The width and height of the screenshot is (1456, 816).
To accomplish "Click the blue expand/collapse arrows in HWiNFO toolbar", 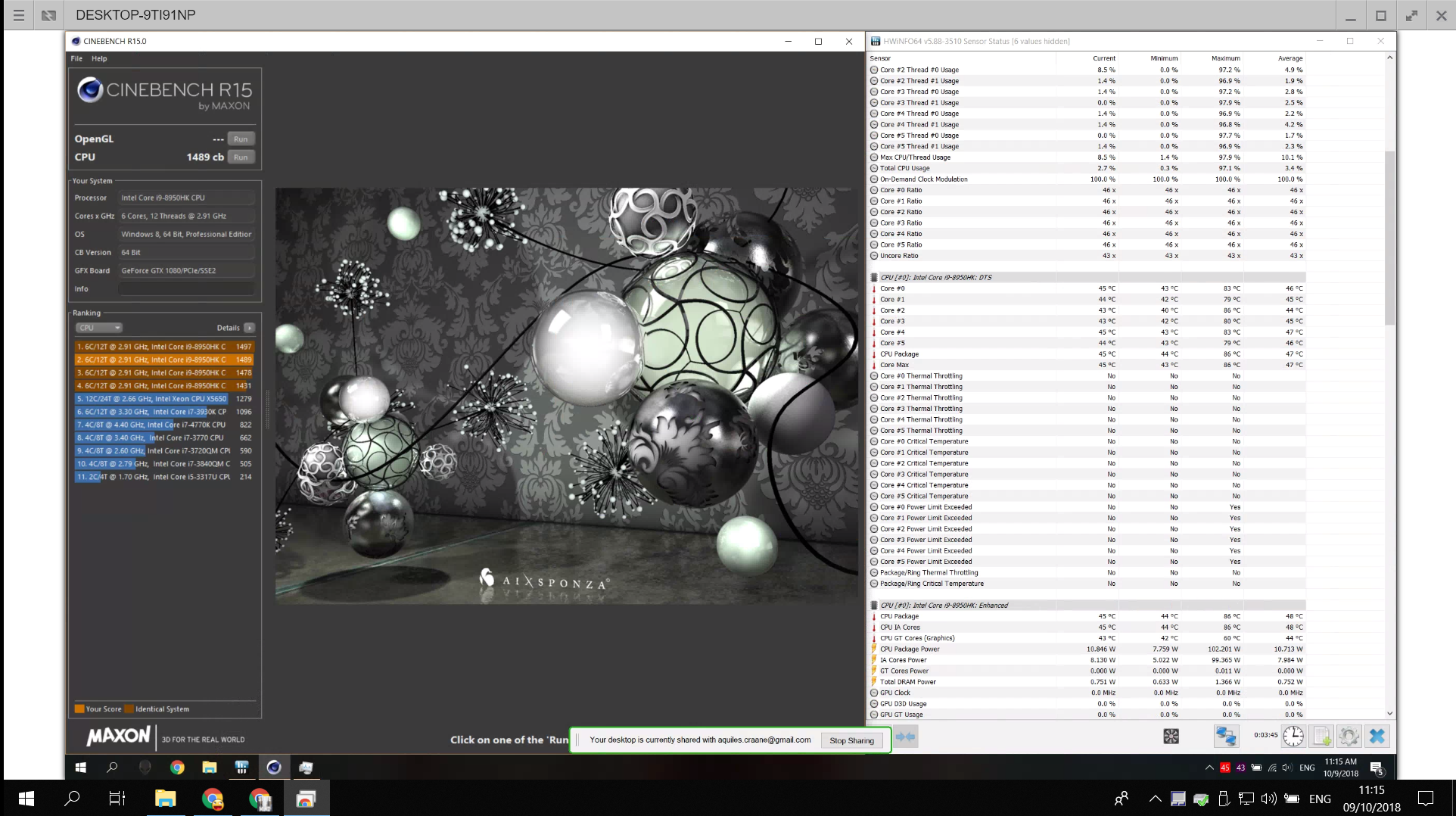I will (905, 736).
